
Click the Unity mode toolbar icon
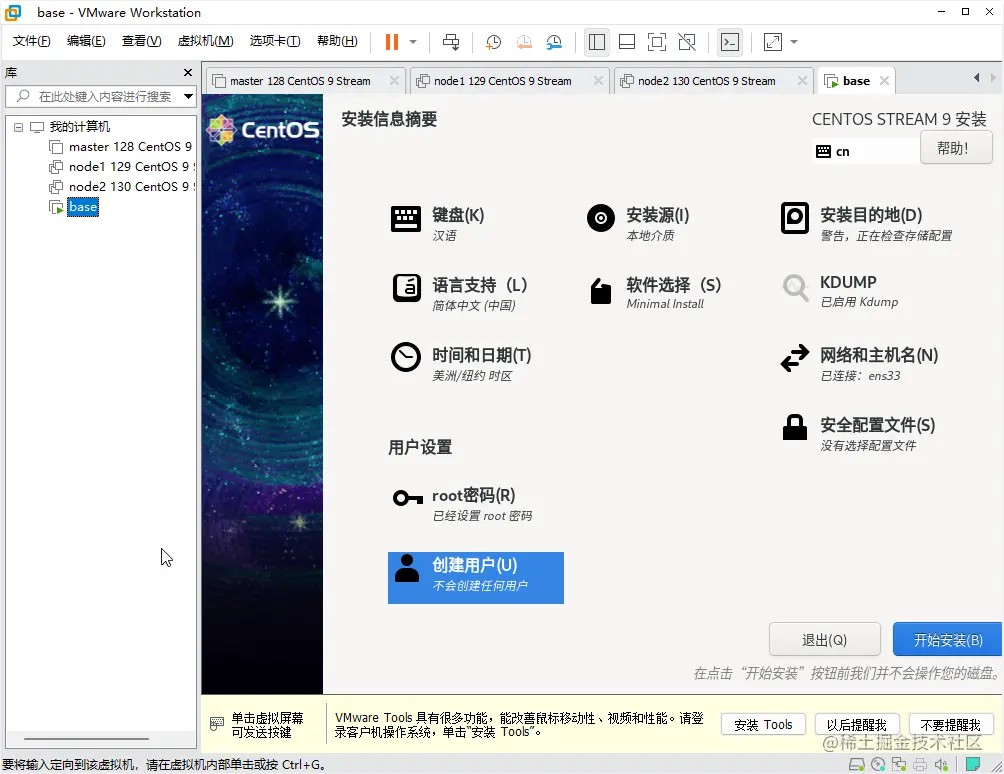[687, 42]
